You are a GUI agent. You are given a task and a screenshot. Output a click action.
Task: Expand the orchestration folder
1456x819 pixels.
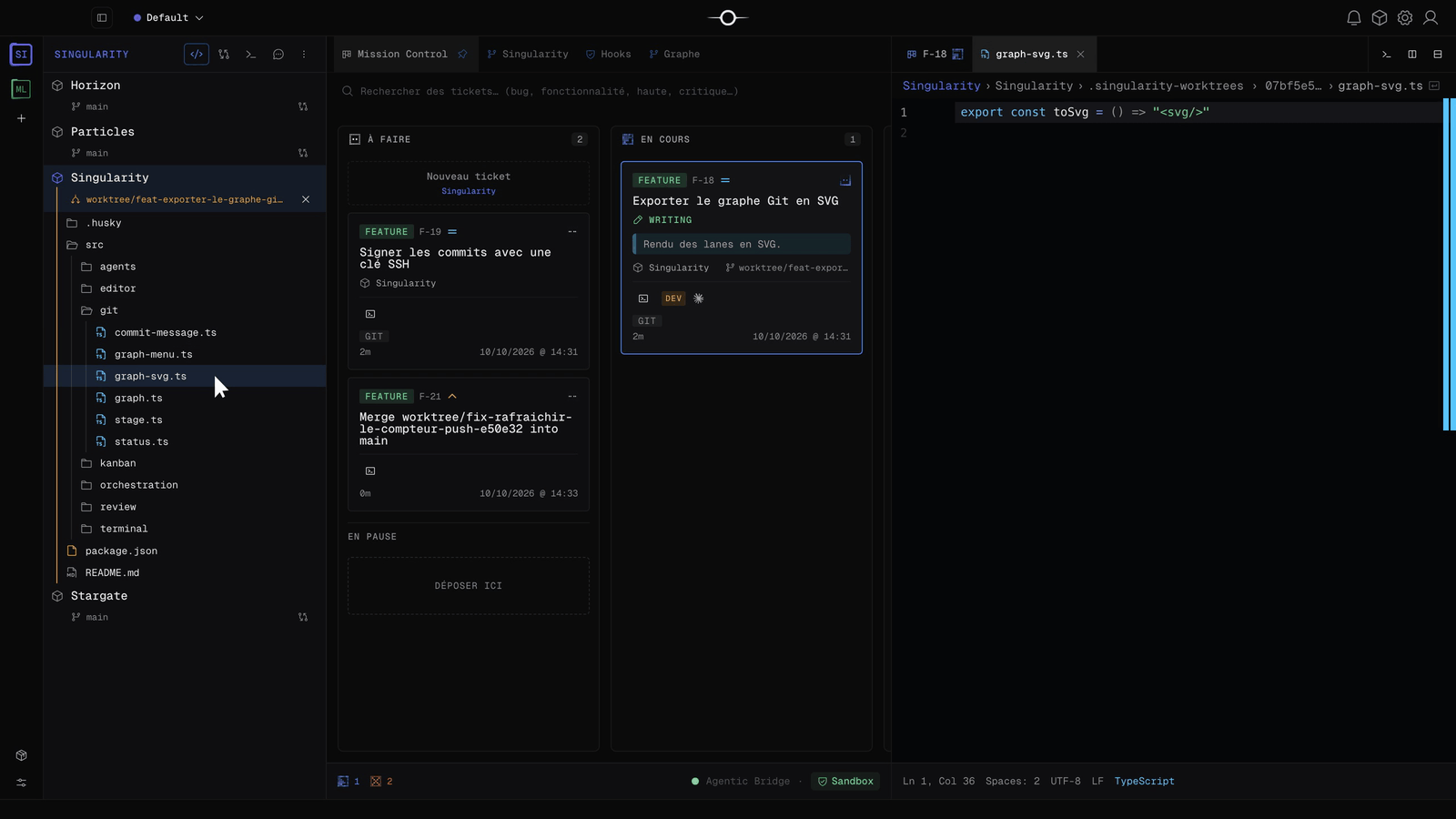(x=185, y=485)
